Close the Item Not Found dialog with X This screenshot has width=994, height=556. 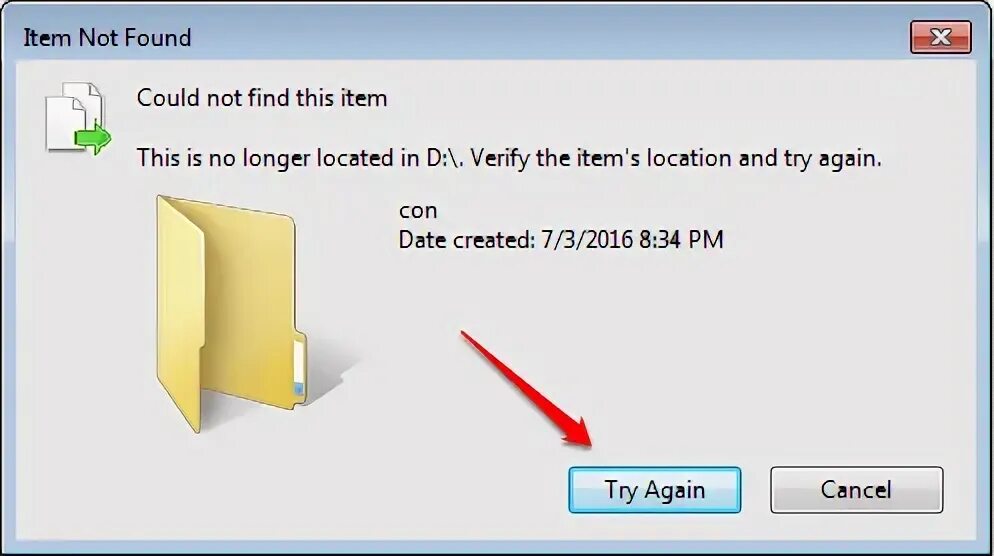pyautogui.click(x=941, y=37)
